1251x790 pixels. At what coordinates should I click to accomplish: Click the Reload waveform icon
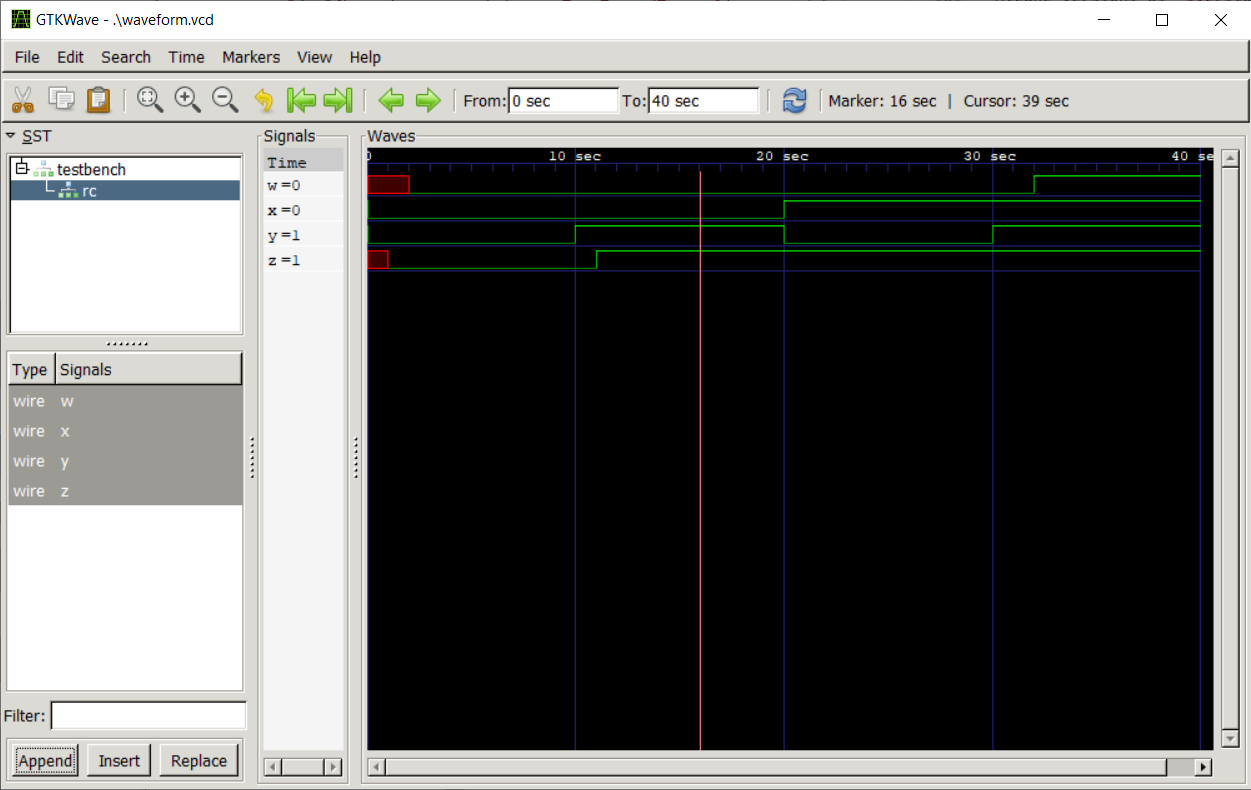point(794,100)
